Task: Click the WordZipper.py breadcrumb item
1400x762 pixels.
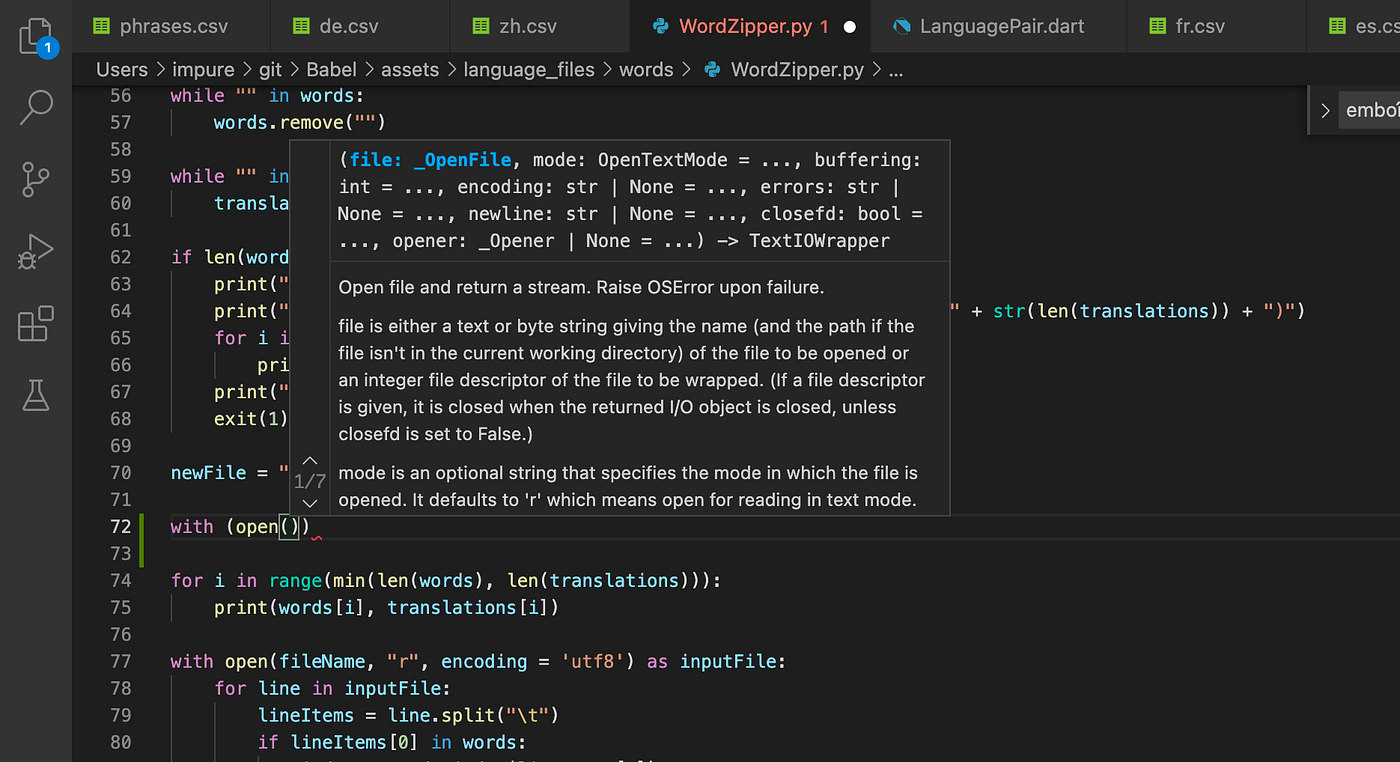Action: [x=784, y=69]
